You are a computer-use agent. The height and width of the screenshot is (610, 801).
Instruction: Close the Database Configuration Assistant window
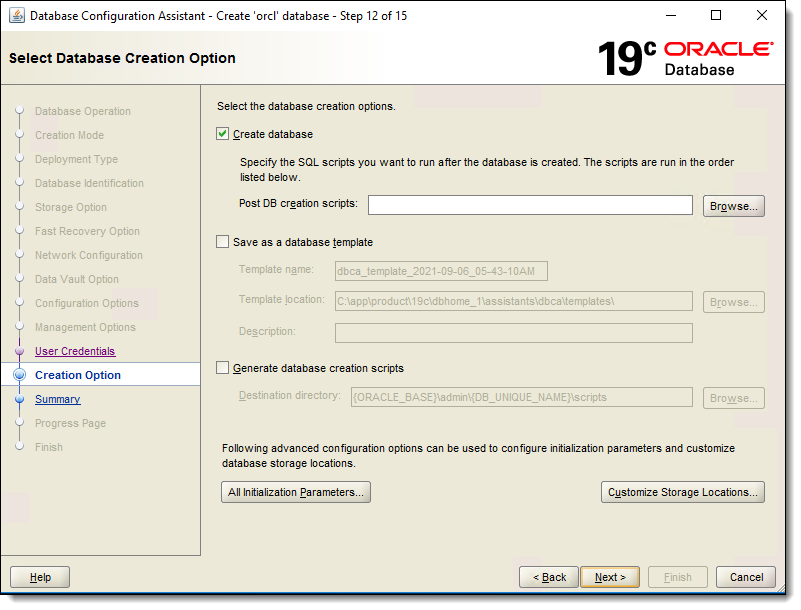762,16
